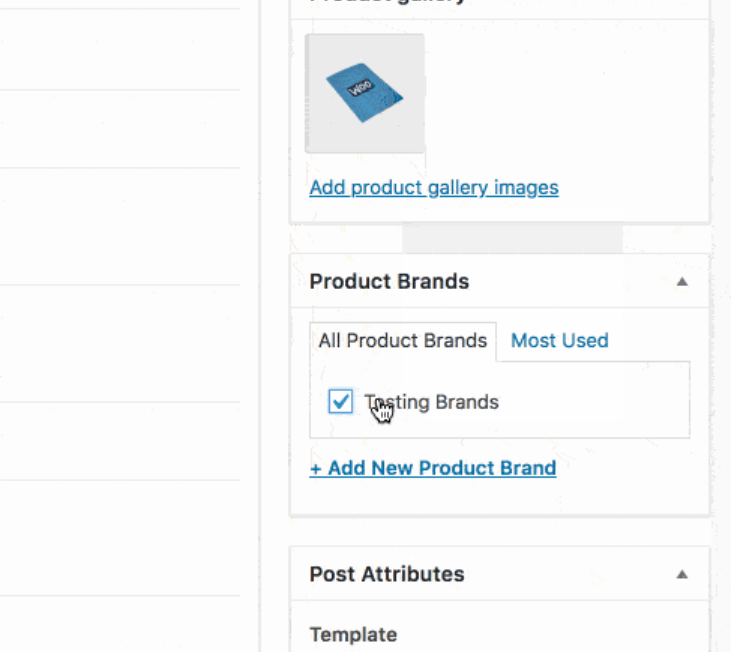Click the plus sign before Add New Product Brand
Image resolution: width=733 pixels, height=654 pixels.
coord(315,468)
